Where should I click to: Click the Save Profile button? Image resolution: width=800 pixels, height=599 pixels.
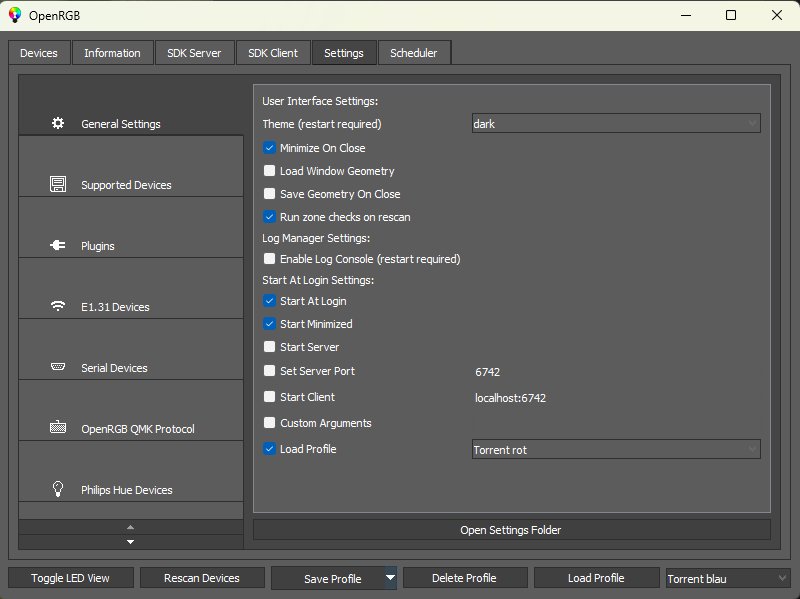[x=329, y=579]
